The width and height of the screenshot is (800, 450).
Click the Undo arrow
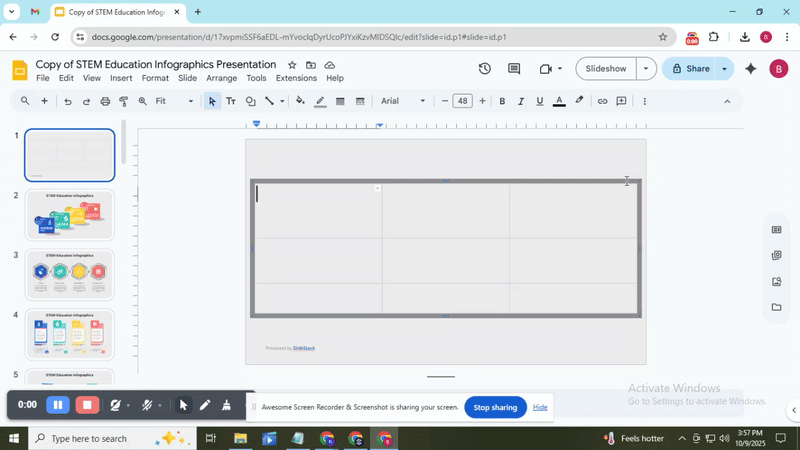click(x=68, y=101)
